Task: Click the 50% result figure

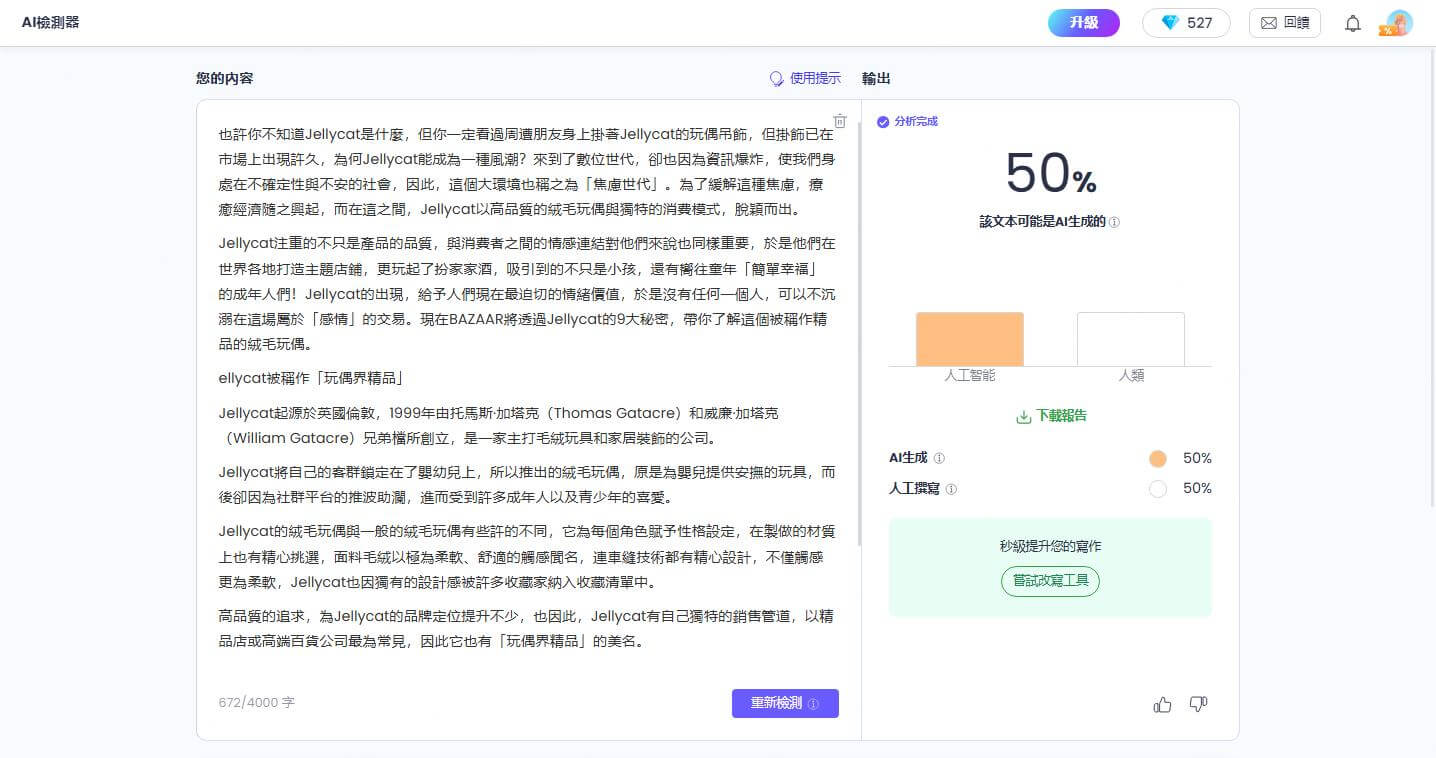Action: coord(1051,172)
